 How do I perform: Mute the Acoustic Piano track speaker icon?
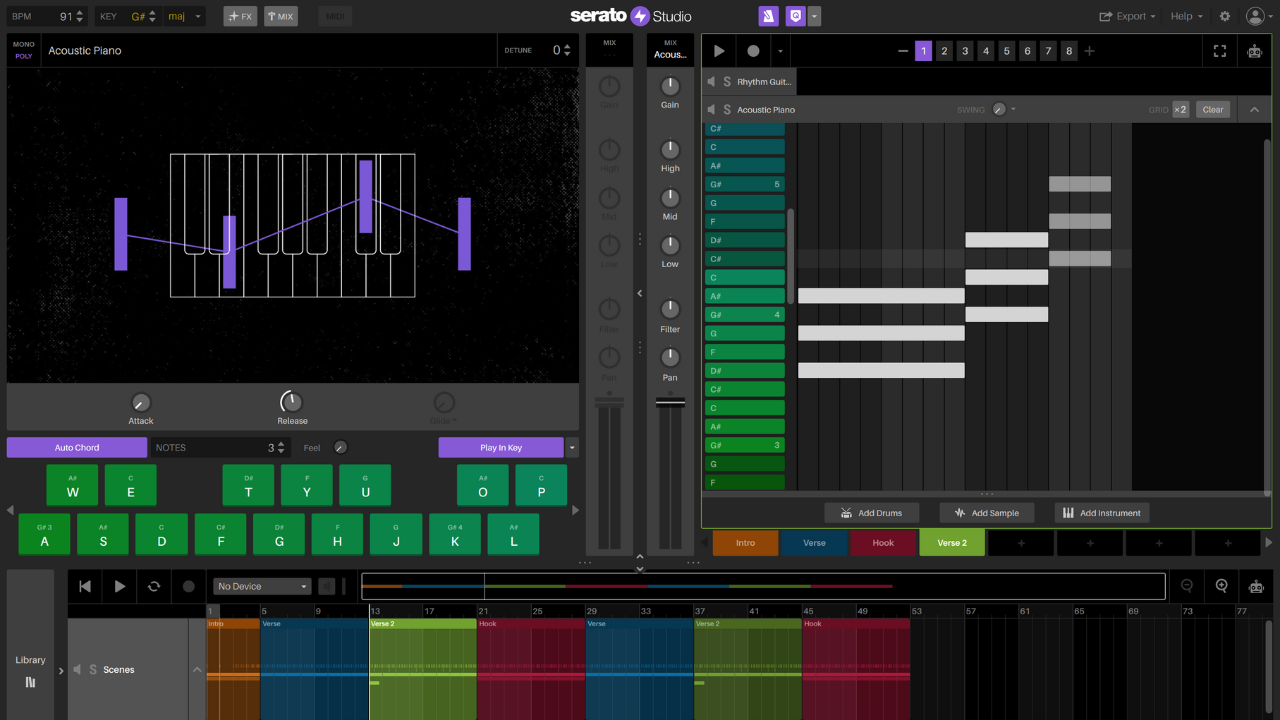click(x=712, y=110)
